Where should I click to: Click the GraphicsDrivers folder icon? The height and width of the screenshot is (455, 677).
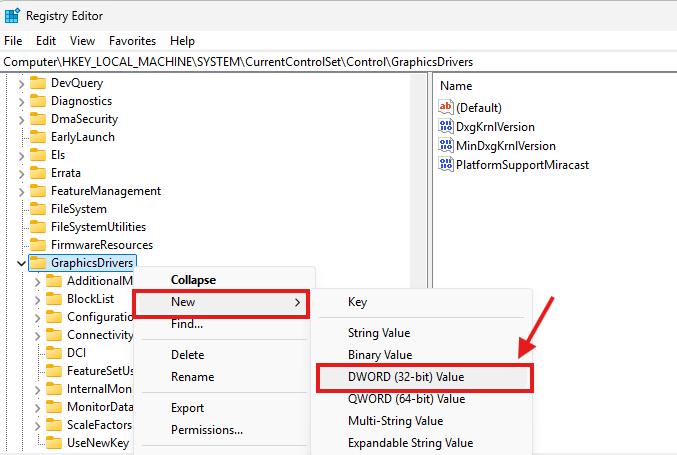point(38,263)
